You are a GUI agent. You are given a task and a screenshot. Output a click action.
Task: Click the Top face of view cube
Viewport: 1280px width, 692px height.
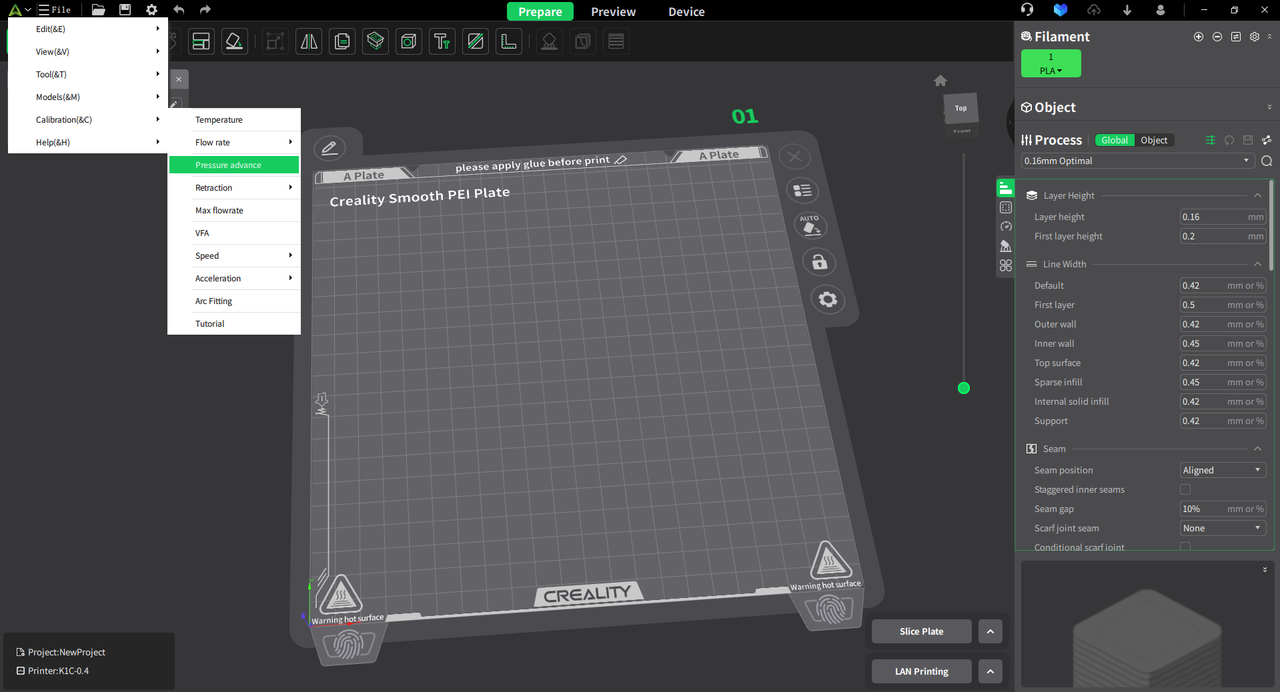(x=960, y=108)
